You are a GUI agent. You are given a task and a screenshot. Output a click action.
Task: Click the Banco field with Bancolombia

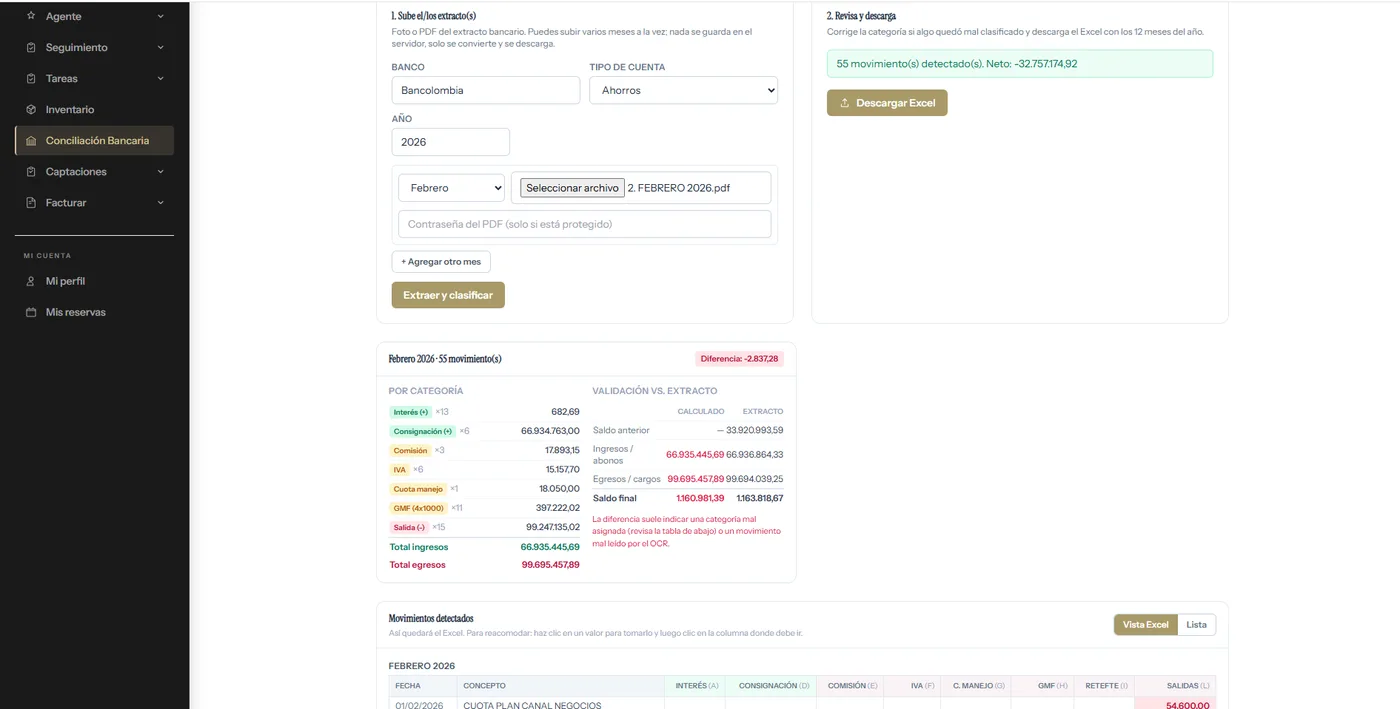[x=485, y=90]
